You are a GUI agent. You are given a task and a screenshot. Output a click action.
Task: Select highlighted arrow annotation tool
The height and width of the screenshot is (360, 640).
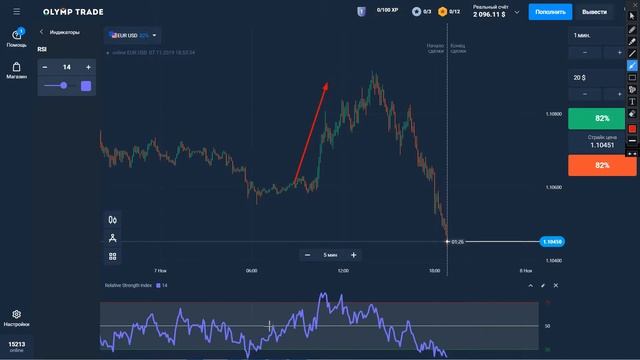click(632, 65)
